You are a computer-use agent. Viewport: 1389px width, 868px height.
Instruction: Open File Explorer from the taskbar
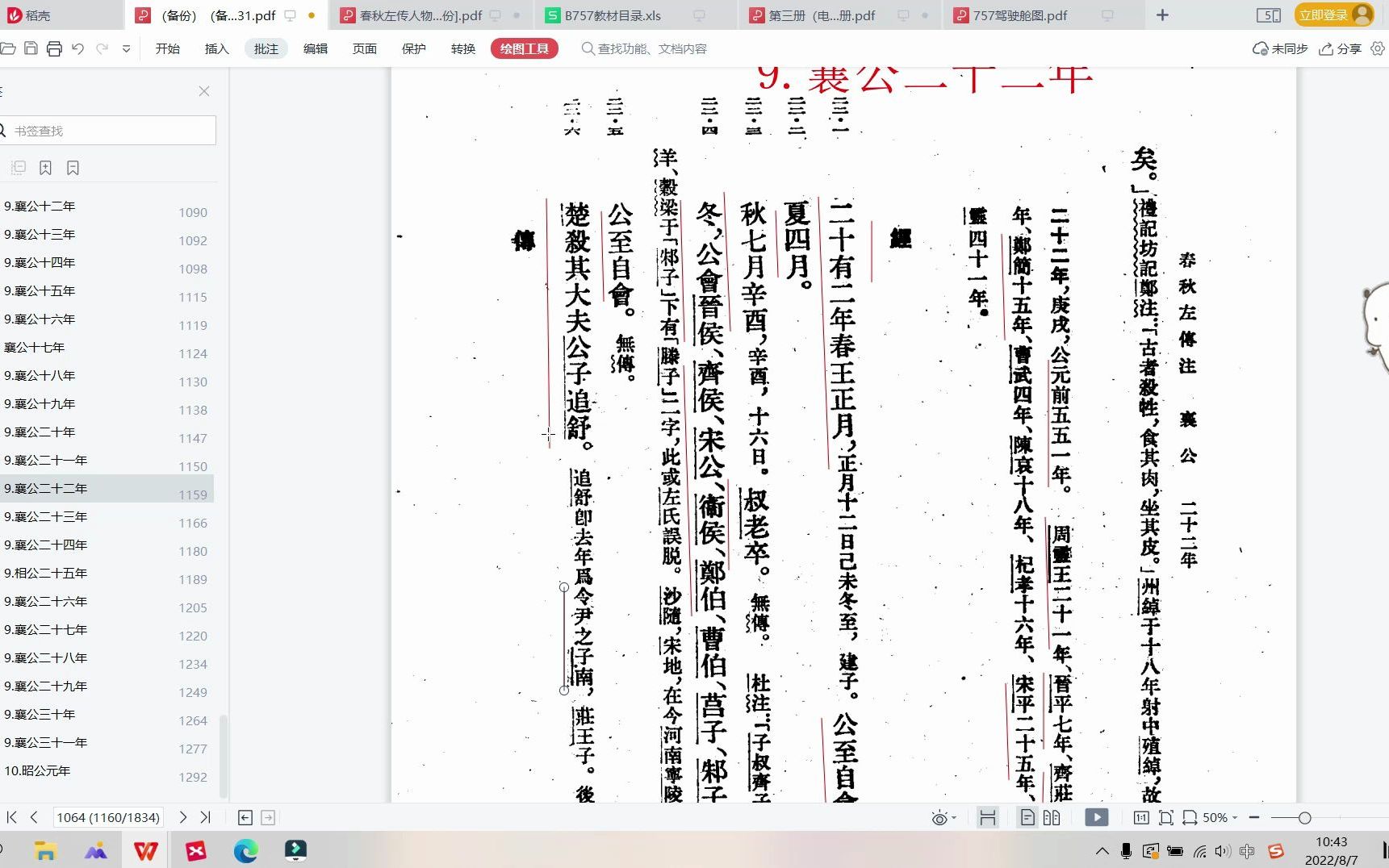tap(45, 850)
